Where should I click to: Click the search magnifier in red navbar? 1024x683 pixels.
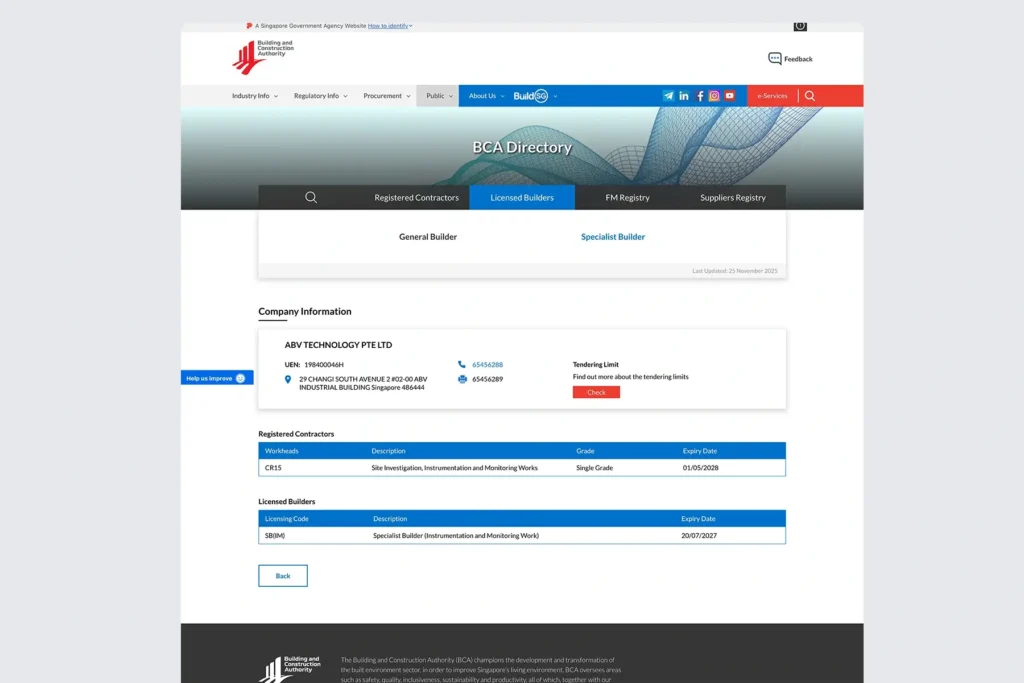(x=810, y=96)
